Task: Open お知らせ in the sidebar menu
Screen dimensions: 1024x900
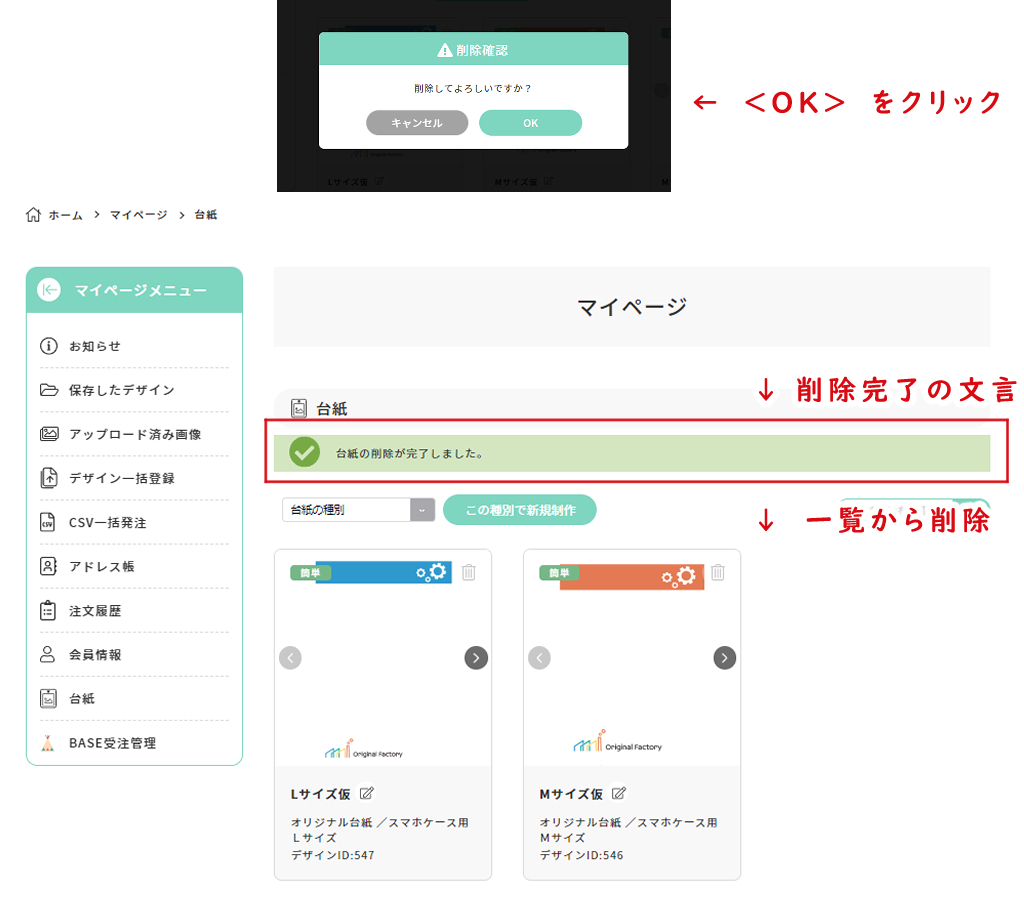Action: [95, 346]
